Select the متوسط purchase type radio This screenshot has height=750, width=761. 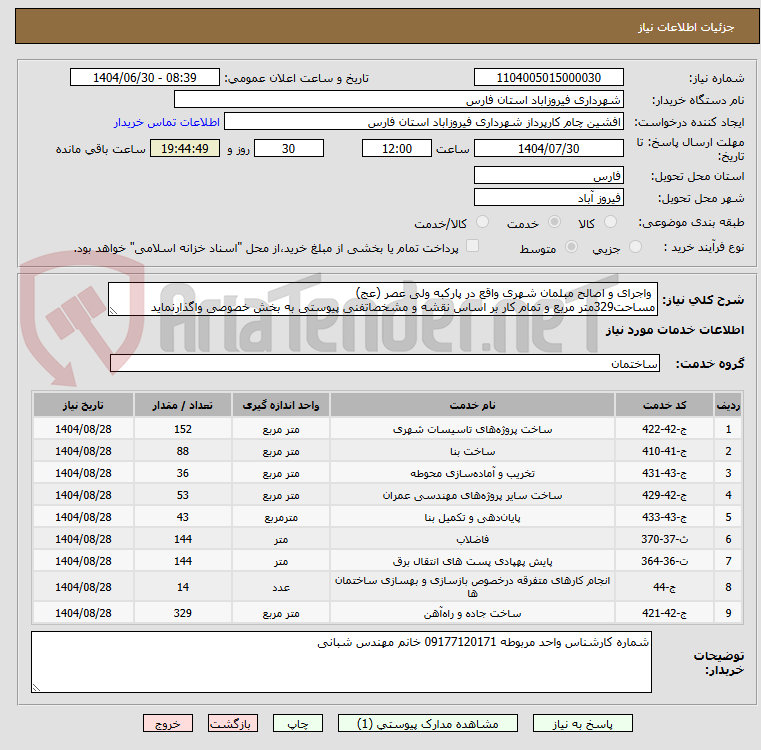pyautogui.click(x=572, y=247)
